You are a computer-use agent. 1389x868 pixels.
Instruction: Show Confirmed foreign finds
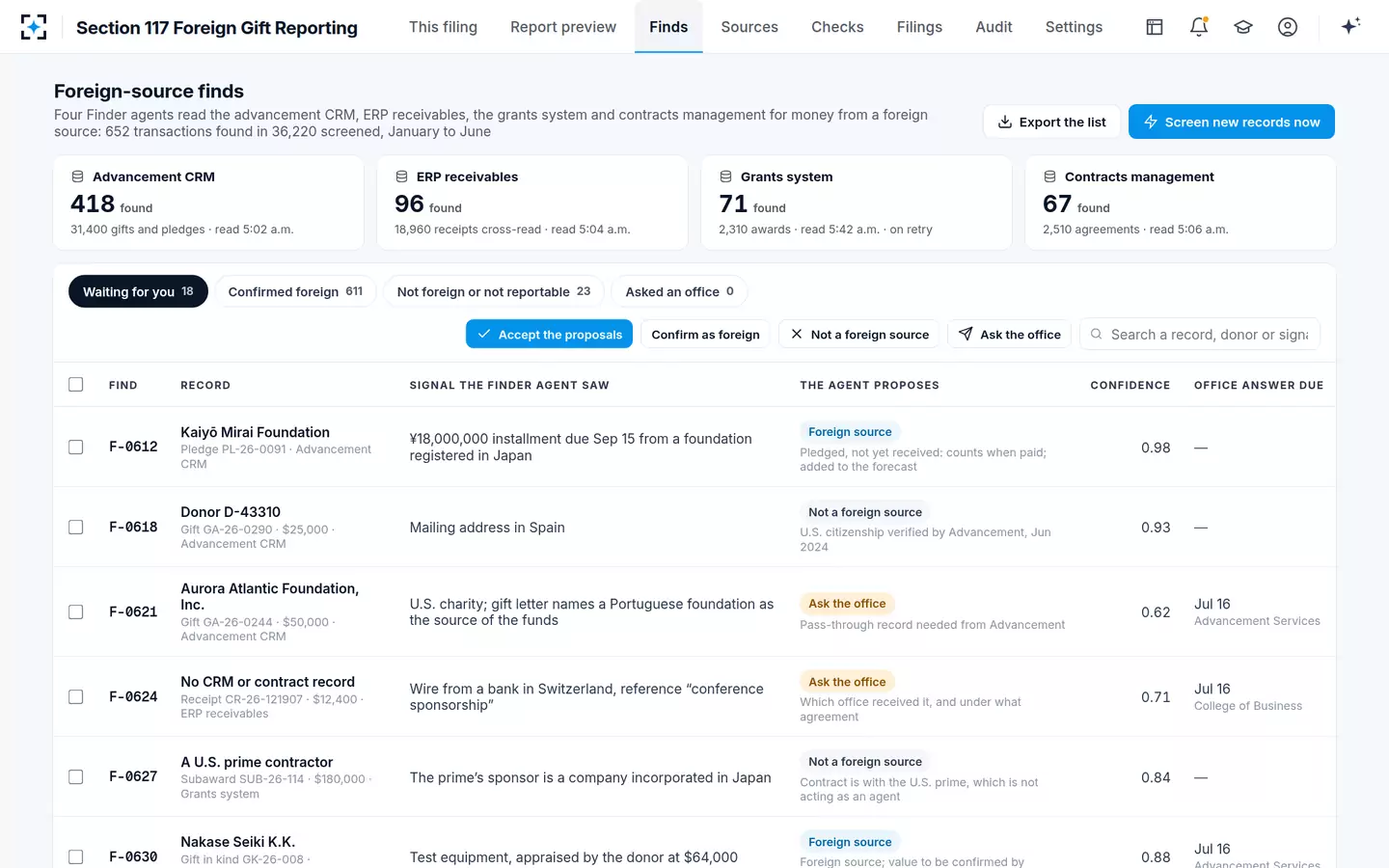(295, 291)
